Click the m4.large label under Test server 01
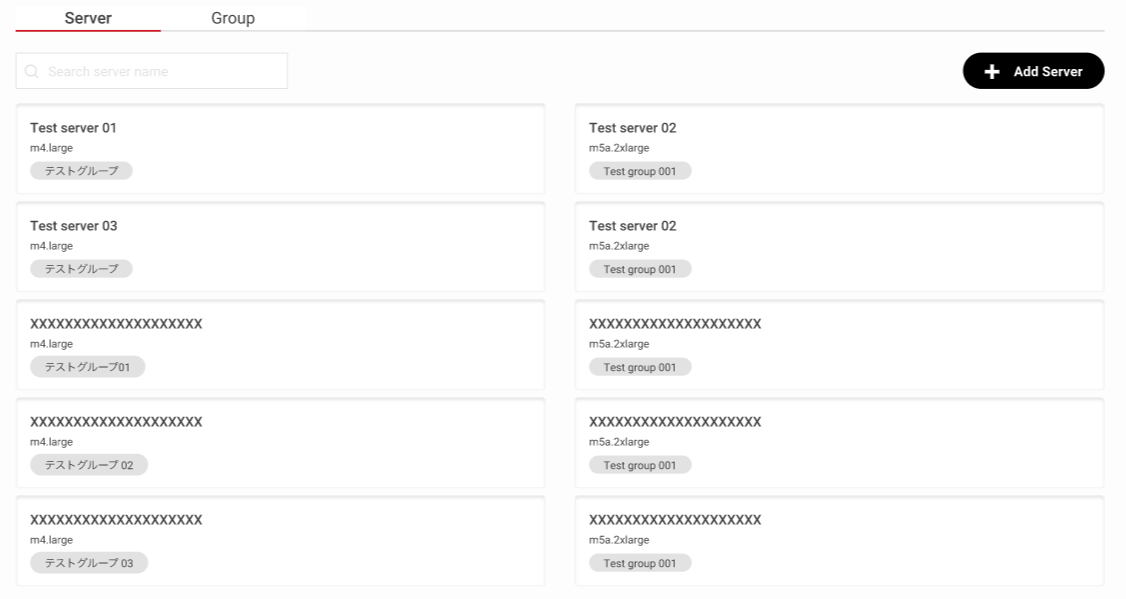The image size is (1126, 599). (51, 148)
